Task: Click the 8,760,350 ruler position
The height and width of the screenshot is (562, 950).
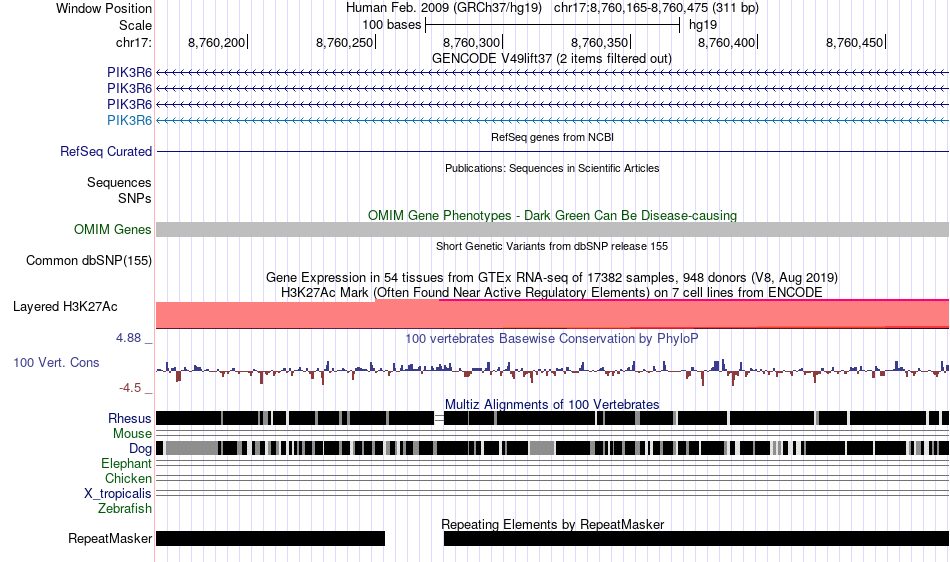Action: [x=600, y=42]
